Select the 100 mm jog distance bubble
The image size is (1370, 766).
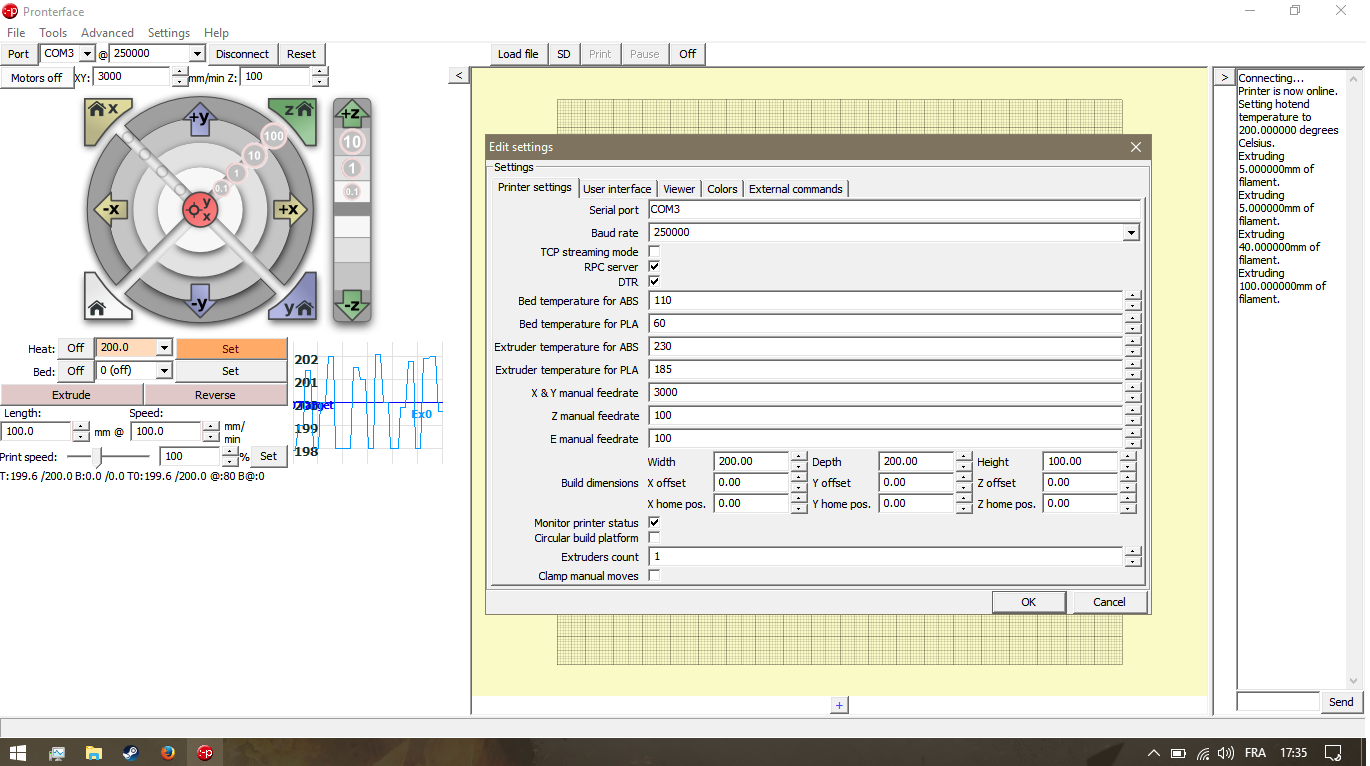tap(273, 136)
